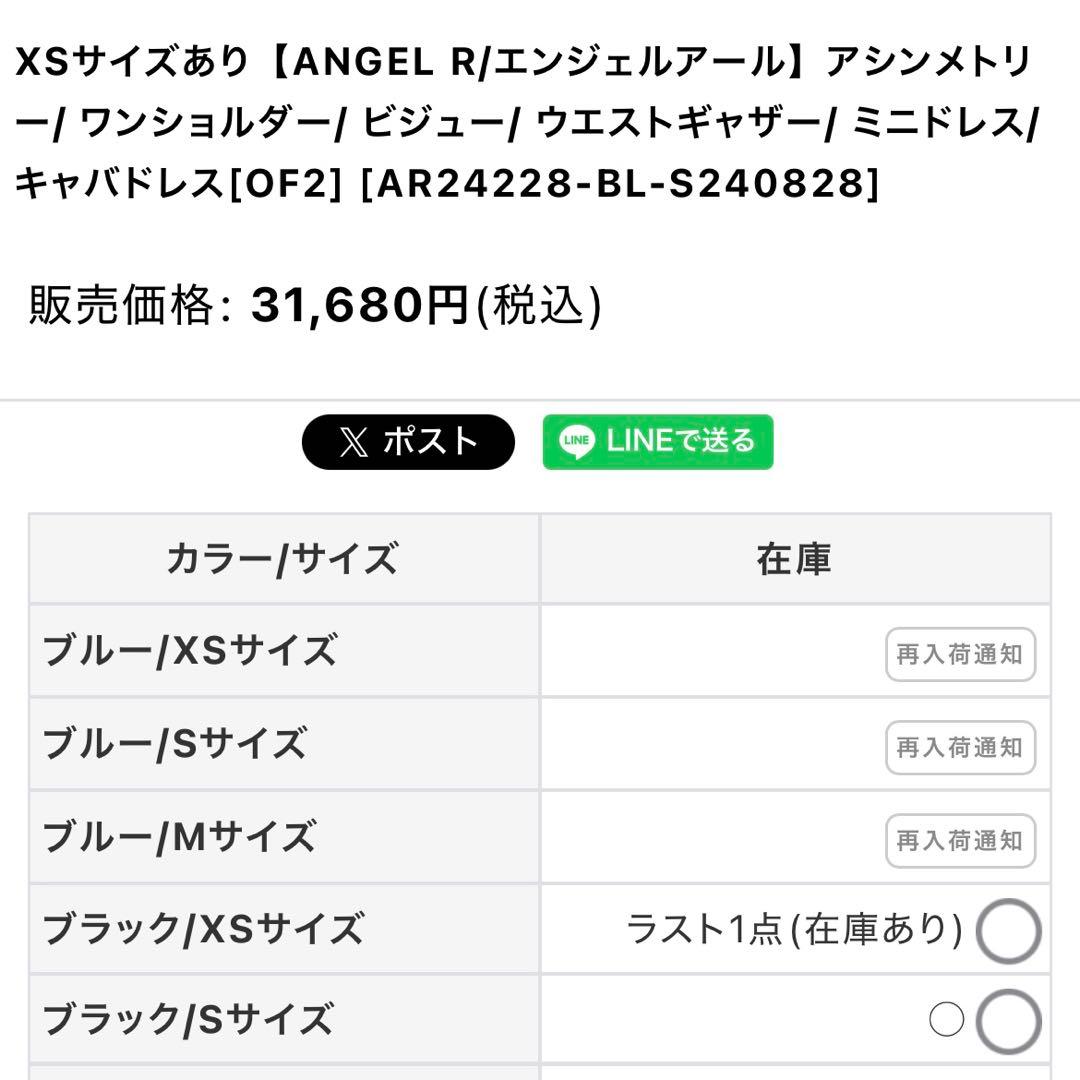
Task: Click the small stock circle in ブラック/Sサイズ row
Action: (946, 1020)
